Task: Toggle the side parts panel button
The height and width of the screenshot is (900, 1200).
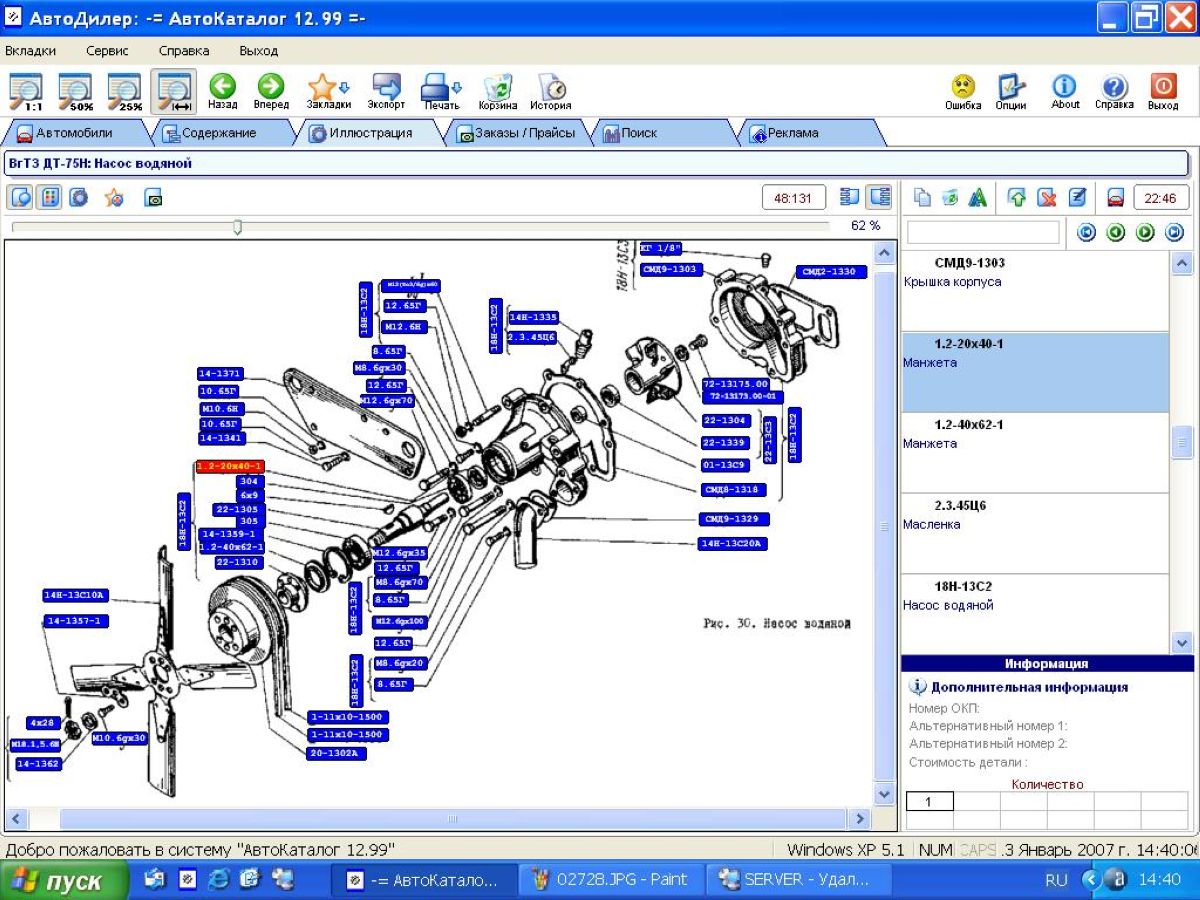Action: click(879, 197)
